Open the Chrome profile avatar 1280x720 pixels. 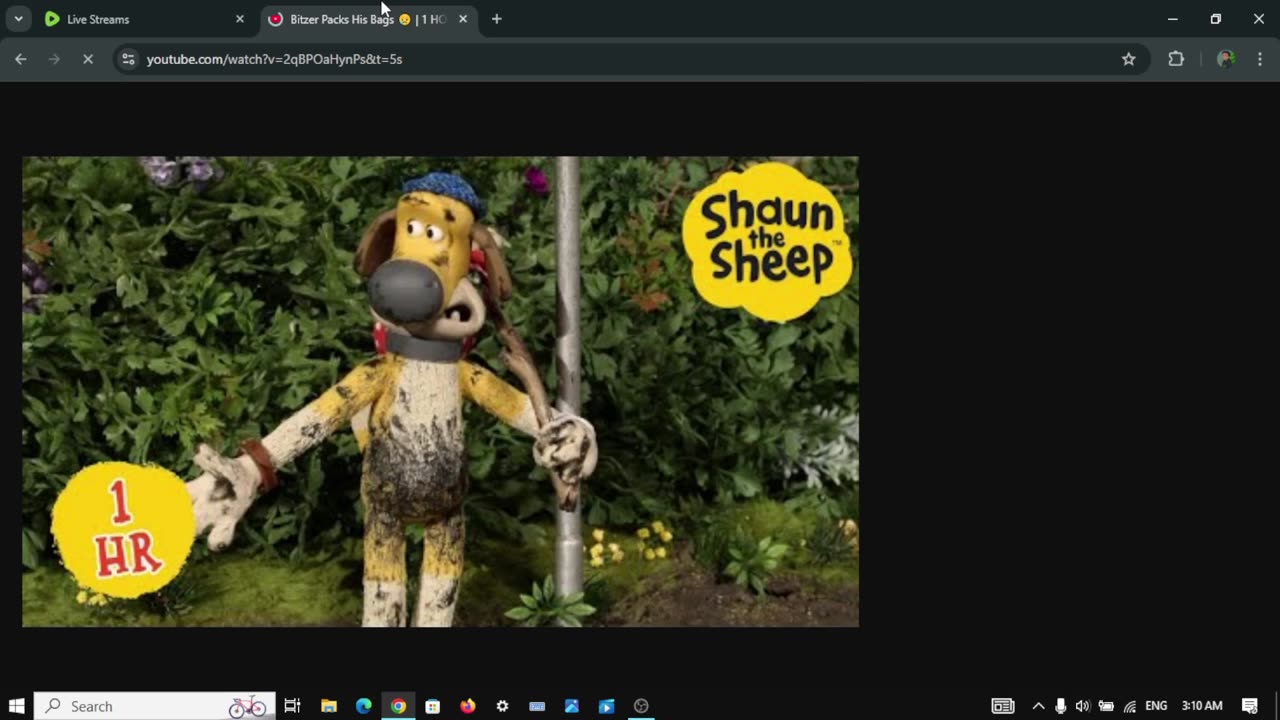coord(1226,59)
